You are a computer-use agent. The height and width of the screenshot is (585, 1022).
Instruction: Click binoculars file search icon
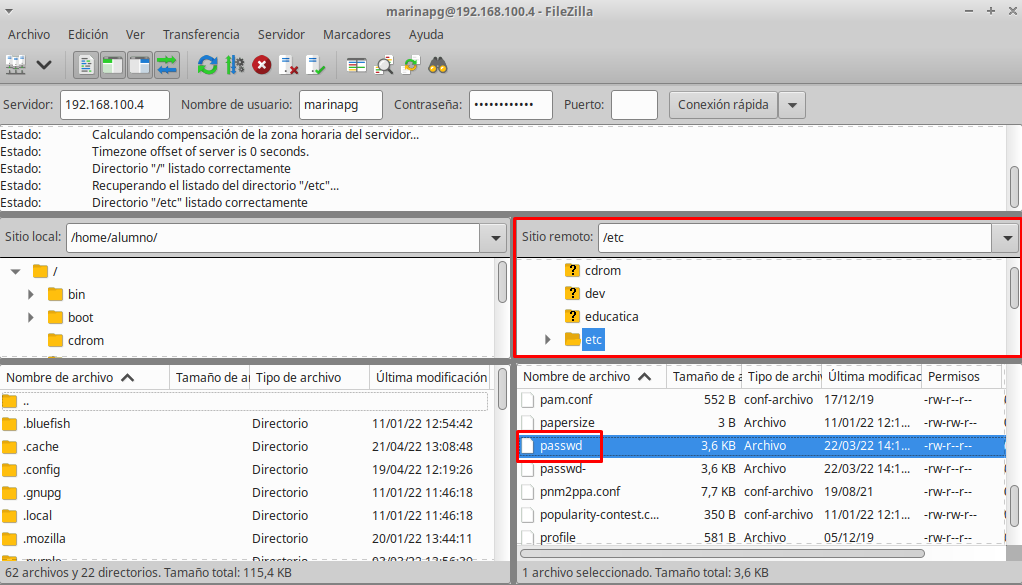(x=438, y=65)
